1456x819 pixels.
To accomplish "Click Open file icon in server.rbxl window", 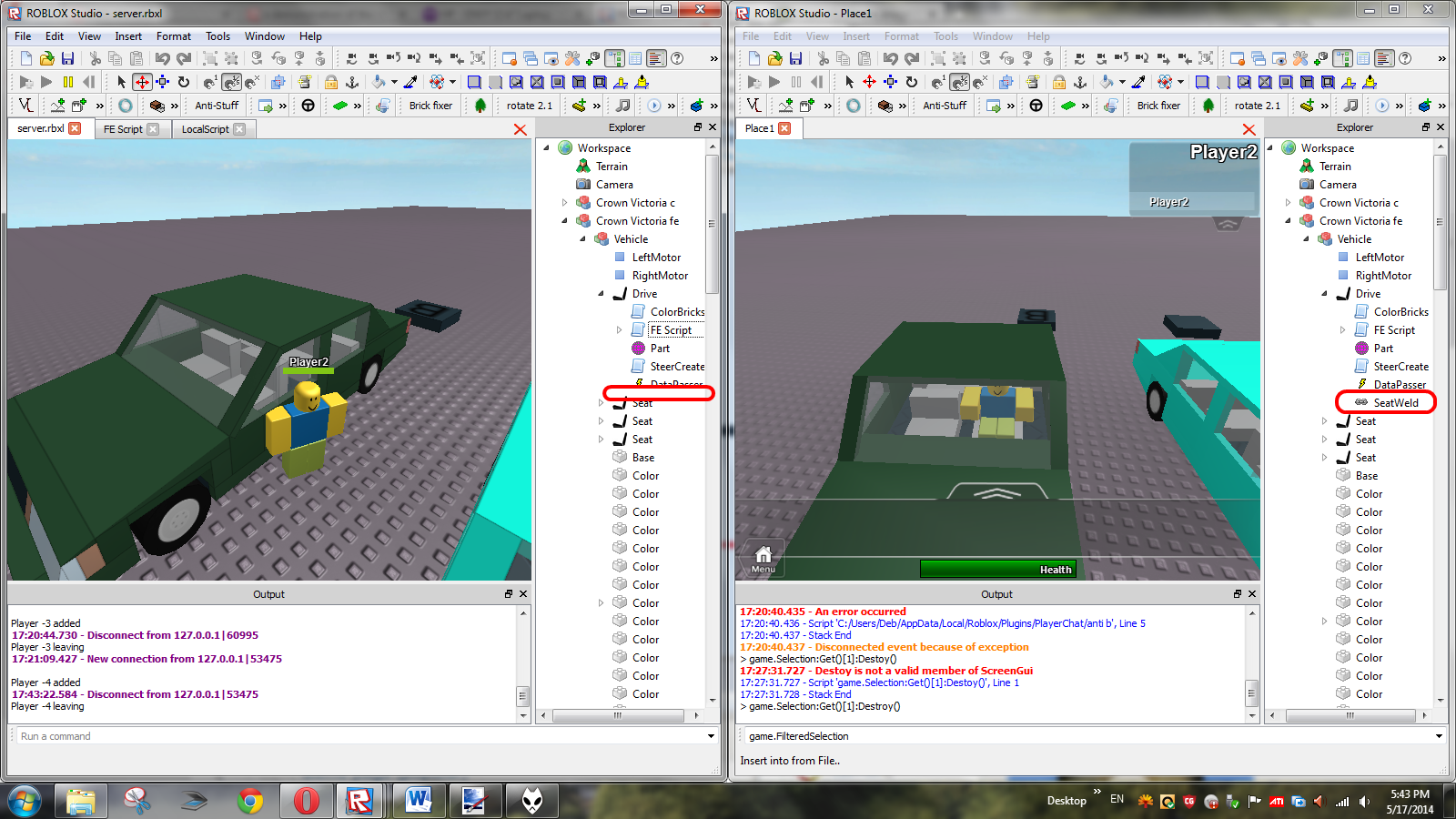I will click(x=46, y=58).
